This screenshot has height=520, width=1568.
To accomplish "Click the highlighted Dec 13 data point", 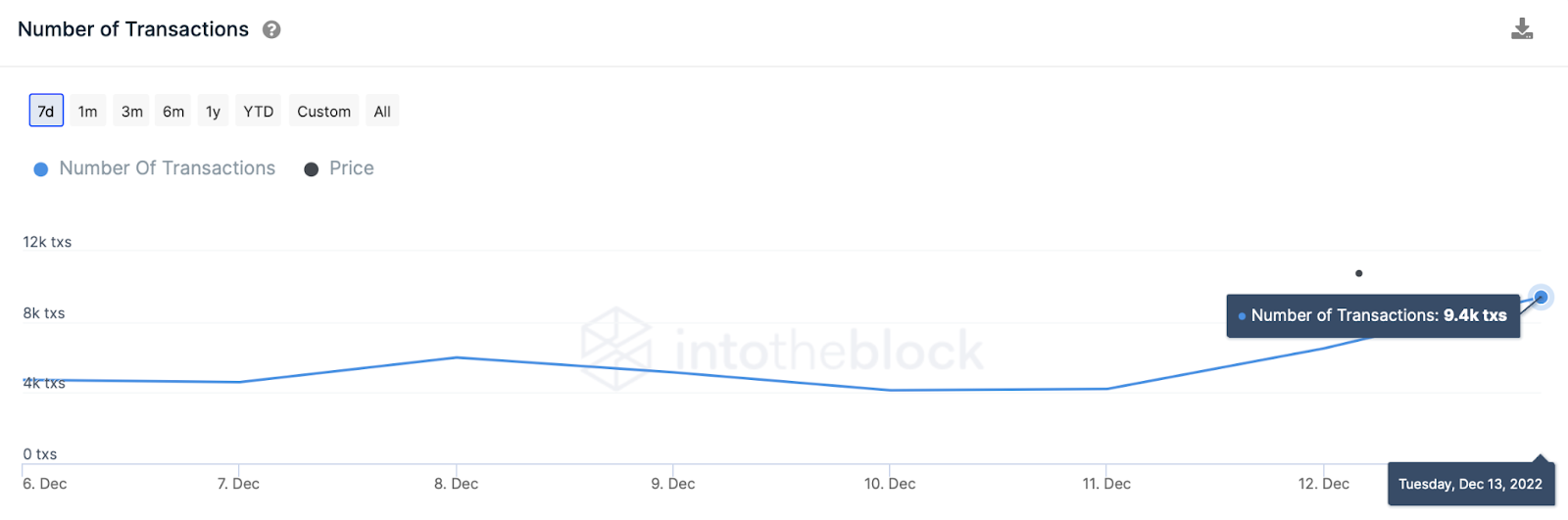I will (x=1541, y=297).
